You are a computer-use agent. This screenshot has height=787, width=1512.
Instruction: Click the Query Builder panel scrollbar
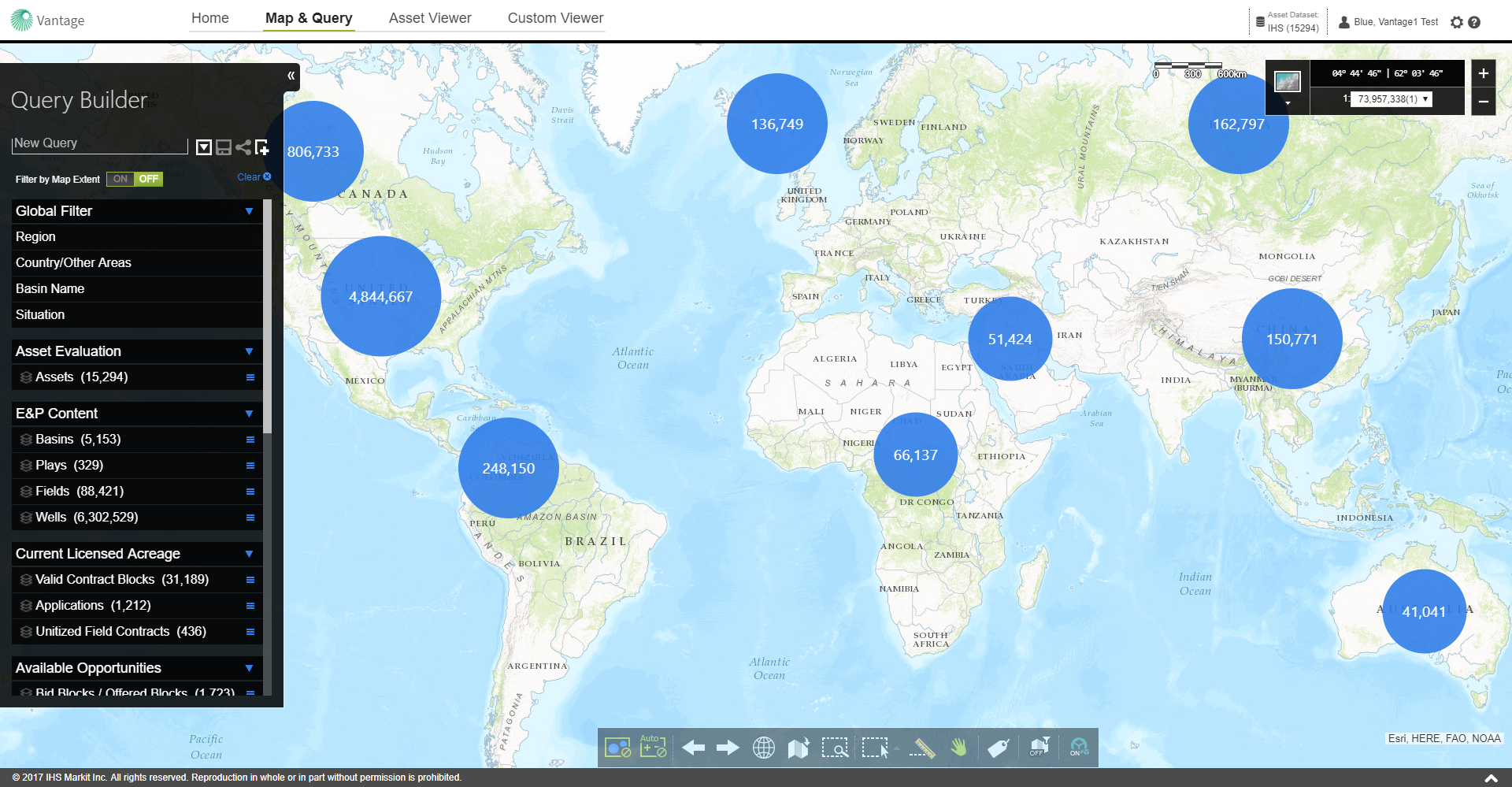(268, 315)
